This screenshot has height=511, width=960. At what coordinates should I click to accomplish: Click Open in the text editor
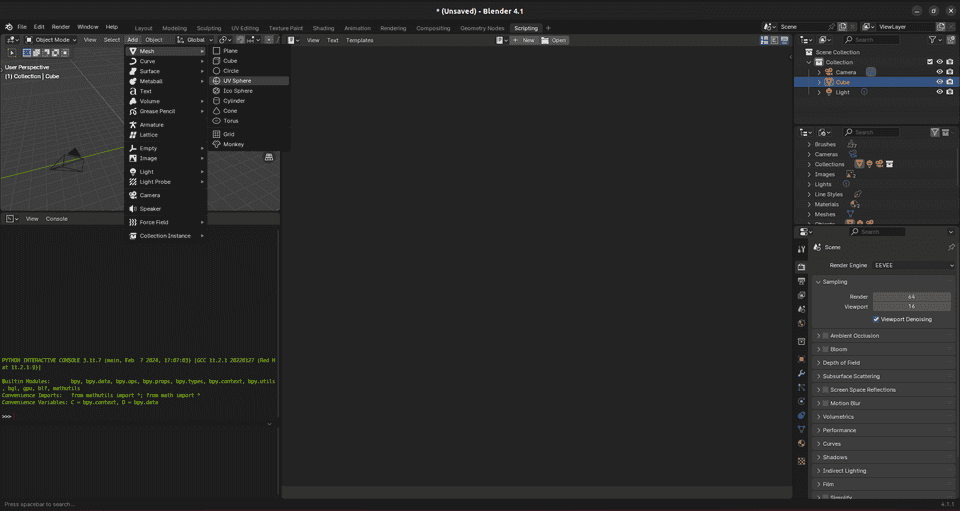[x=554, y=40]
